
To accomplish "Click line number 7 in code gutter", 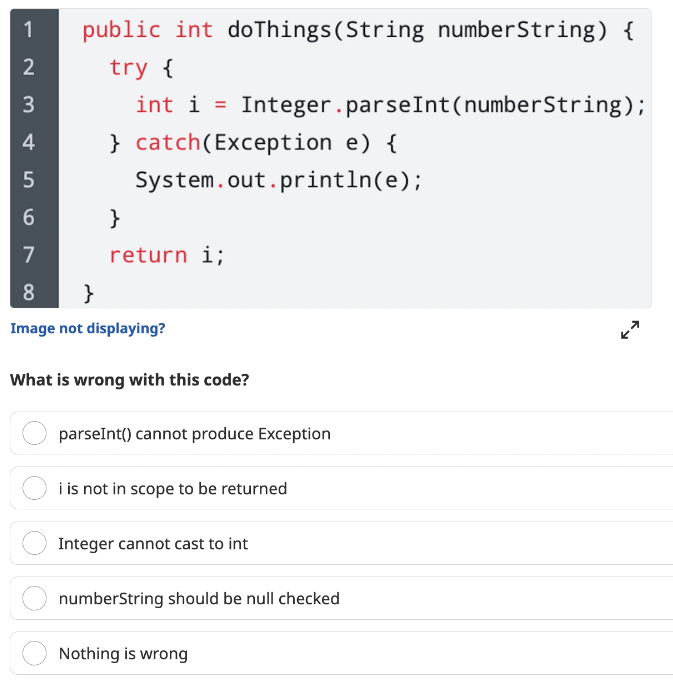I will [x=29, y=255].
